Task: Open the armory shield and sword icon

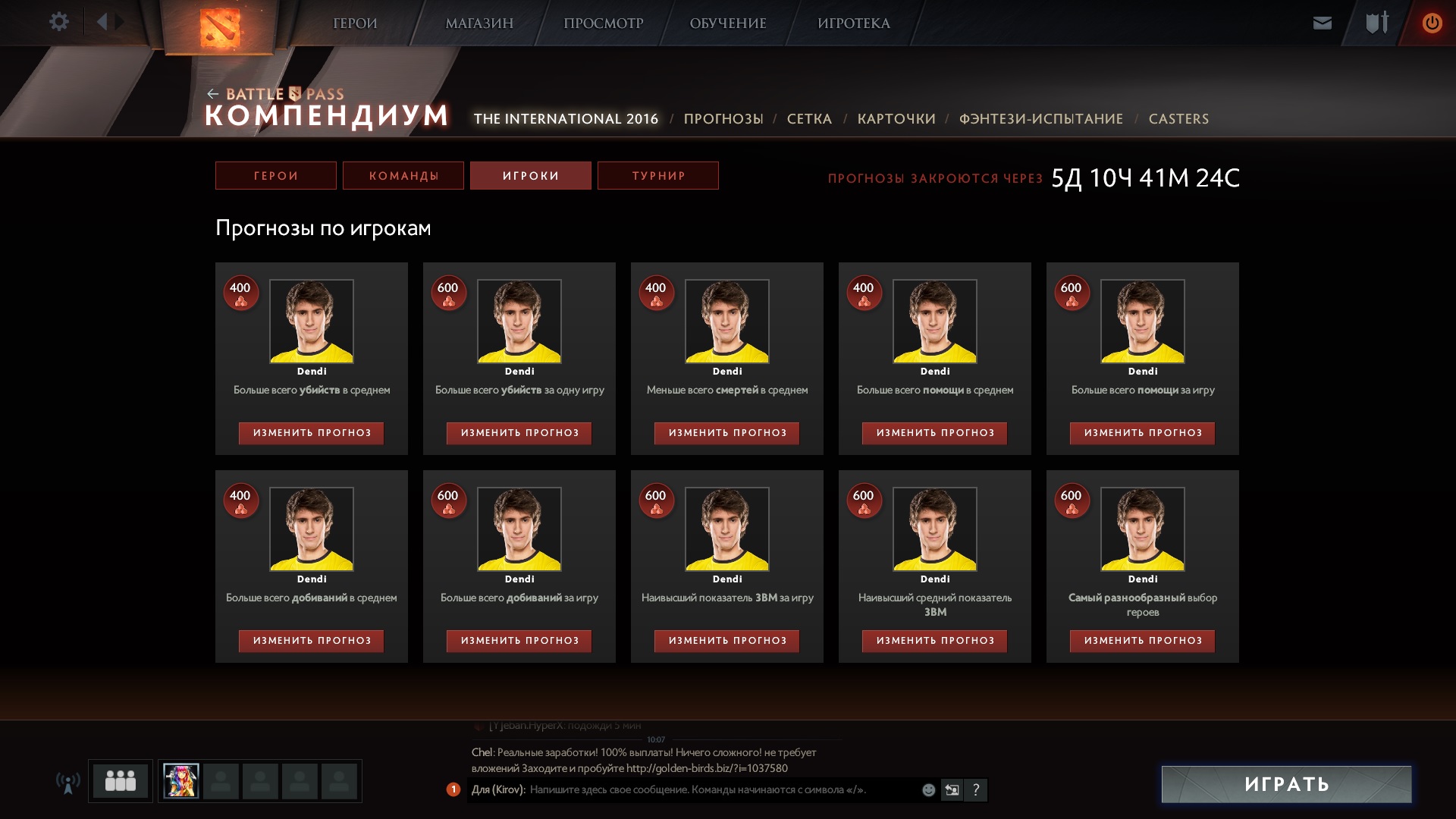Action: tap(1377, 23)
